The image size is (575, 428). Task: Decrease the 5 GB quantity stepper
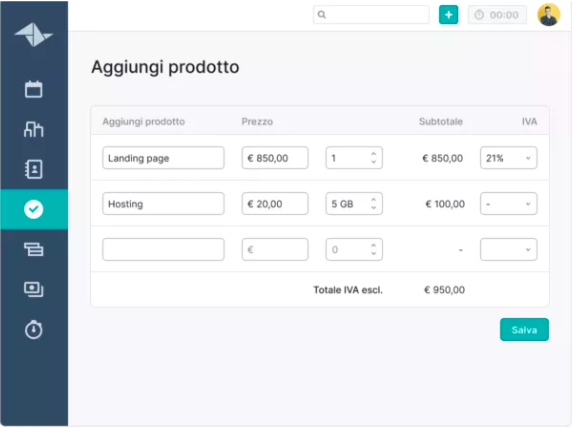pyautogui.click(x=373, y=208)
